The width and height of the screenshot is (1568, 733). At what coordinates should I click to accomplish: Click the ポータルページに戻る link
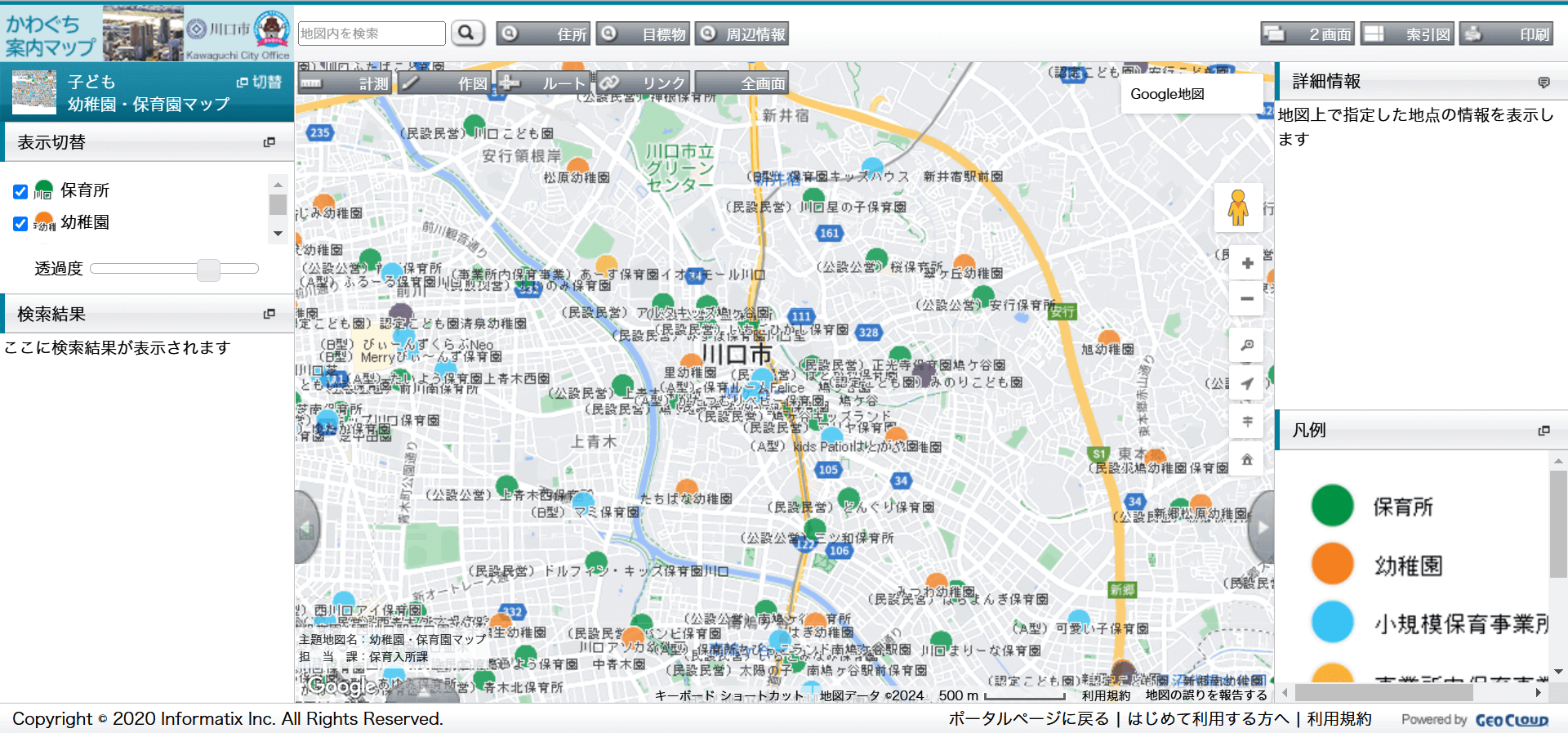tap(1028, 719)
